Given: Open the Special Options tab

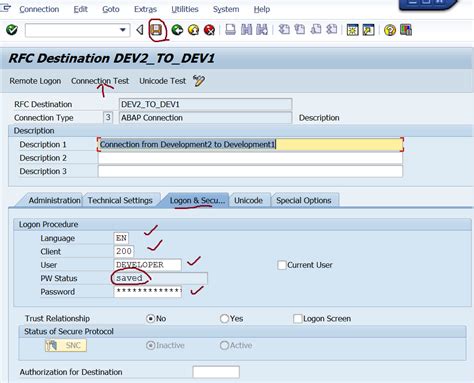Looking at the screenshot, I should tap(304, 200).
